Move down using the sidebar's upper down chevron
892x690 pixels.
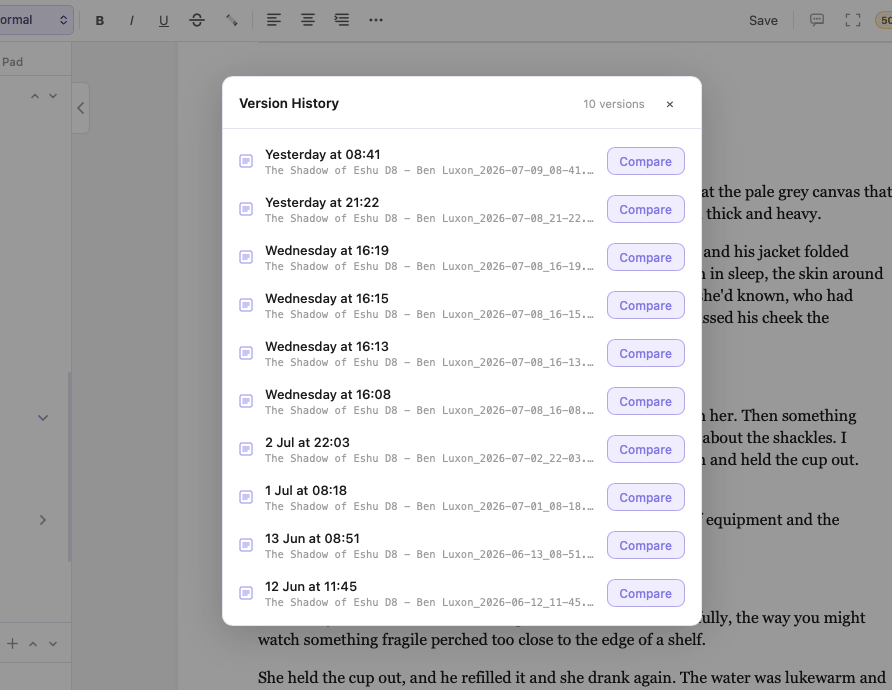53,96
